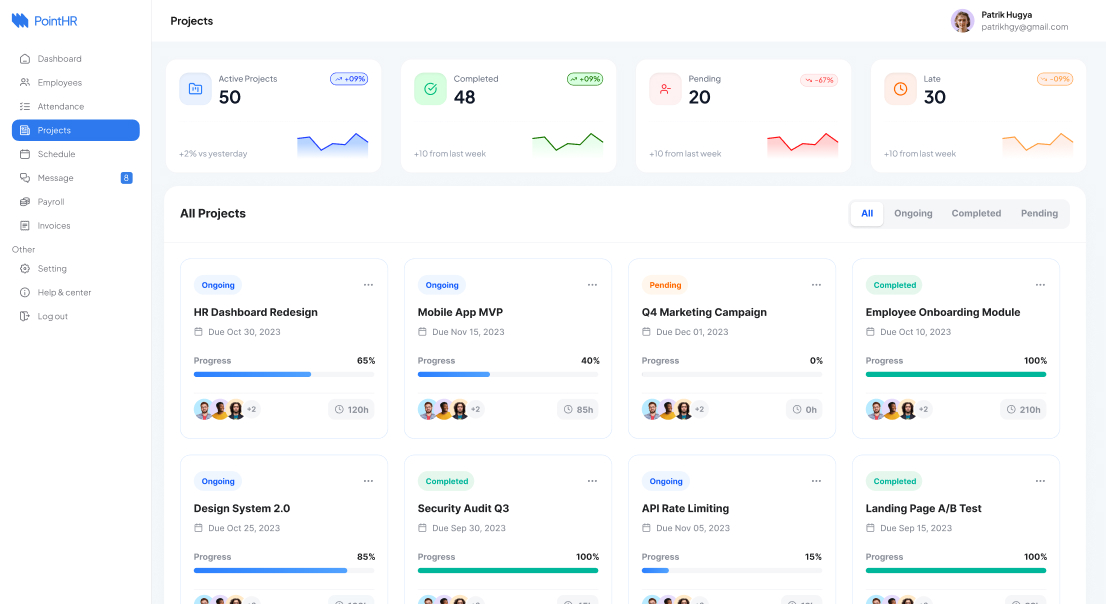Click the Due Dec 01, 2023 date

(692, 332)
